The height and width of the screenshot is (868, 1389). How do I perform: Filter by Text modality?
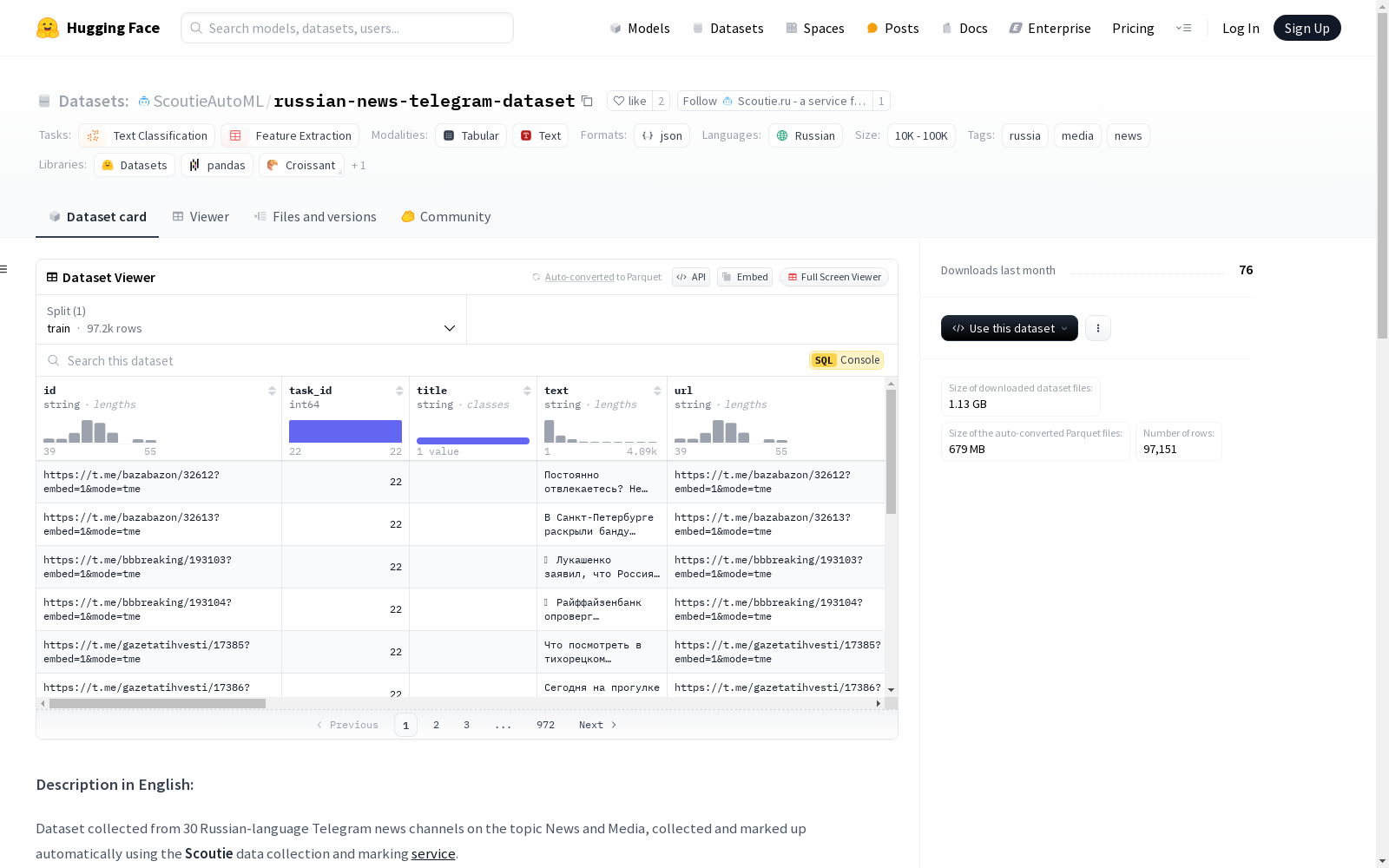click(x=540, y=135)
